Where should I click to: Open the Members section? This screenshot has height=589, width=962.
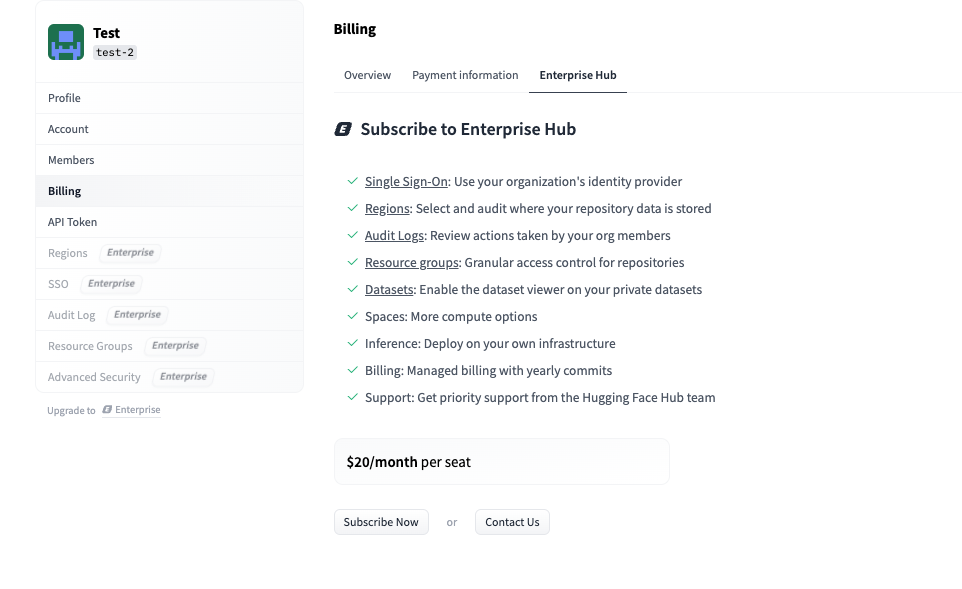click(x=71, y=160)
